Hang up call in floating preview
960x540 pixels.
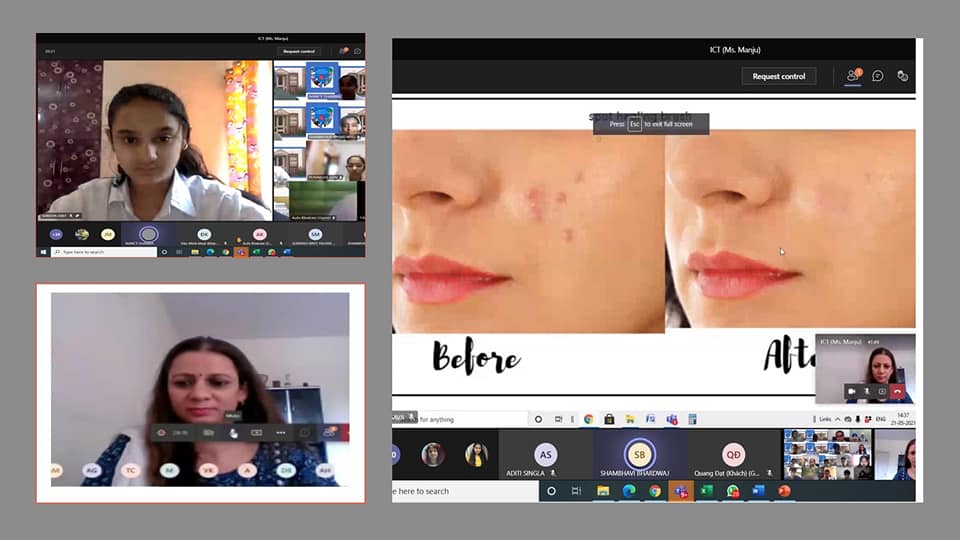(x=898, y=391)
